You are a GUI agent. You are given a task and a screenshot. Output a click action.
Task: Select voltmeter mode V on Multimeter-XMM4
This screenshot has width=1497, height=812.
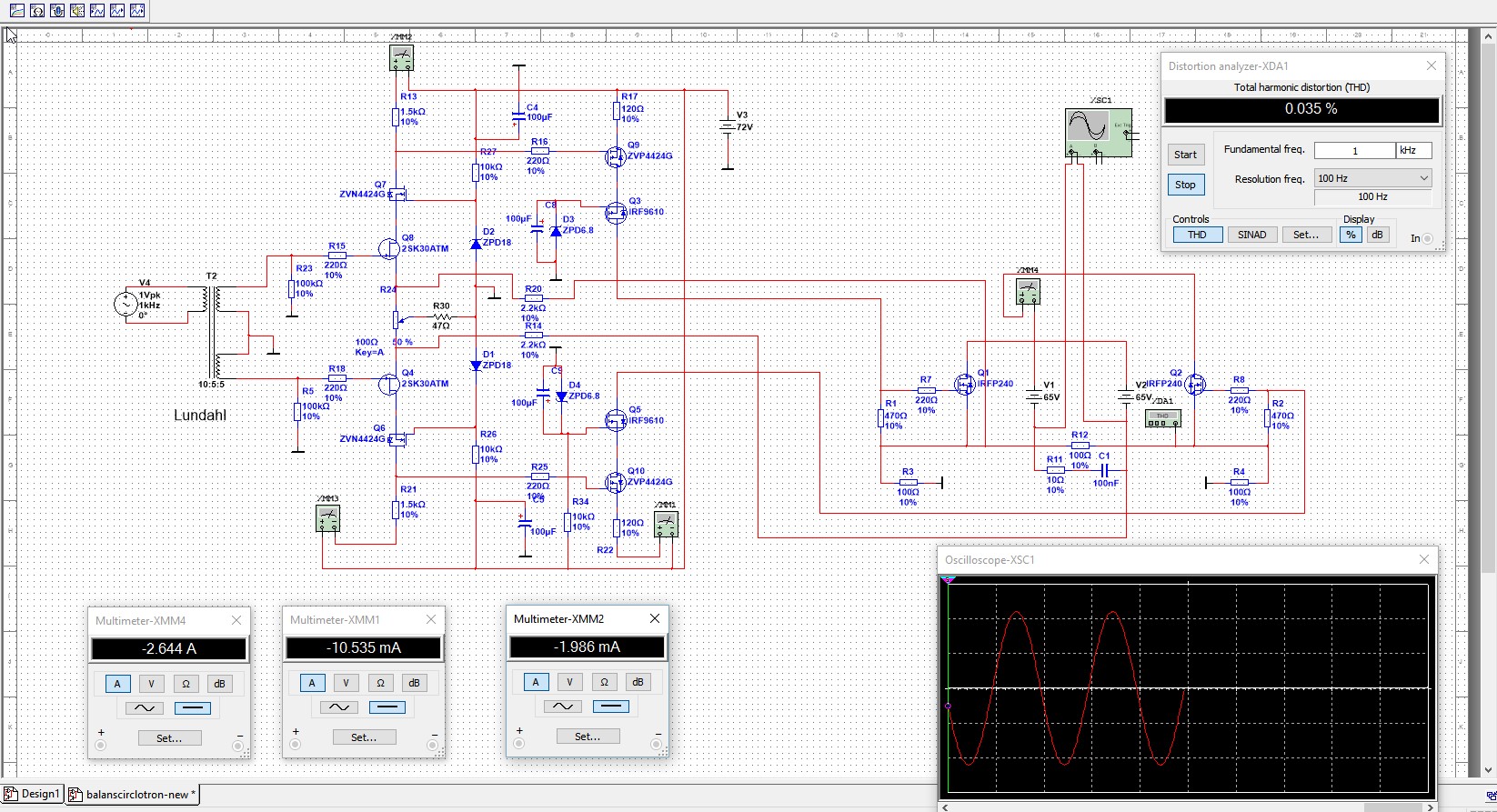(x=151, y=684)
